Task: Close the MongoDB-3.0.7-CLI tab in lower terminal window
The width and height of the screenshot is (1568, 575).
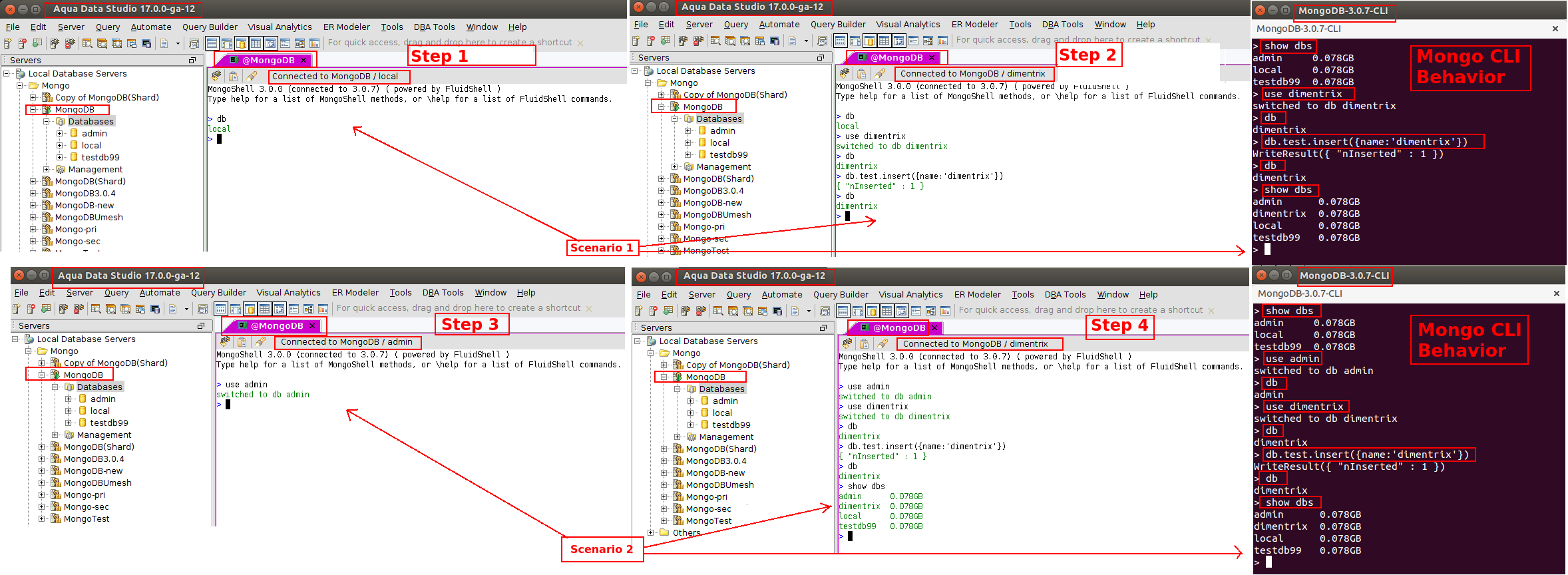Action: (x=1557, y=293)
